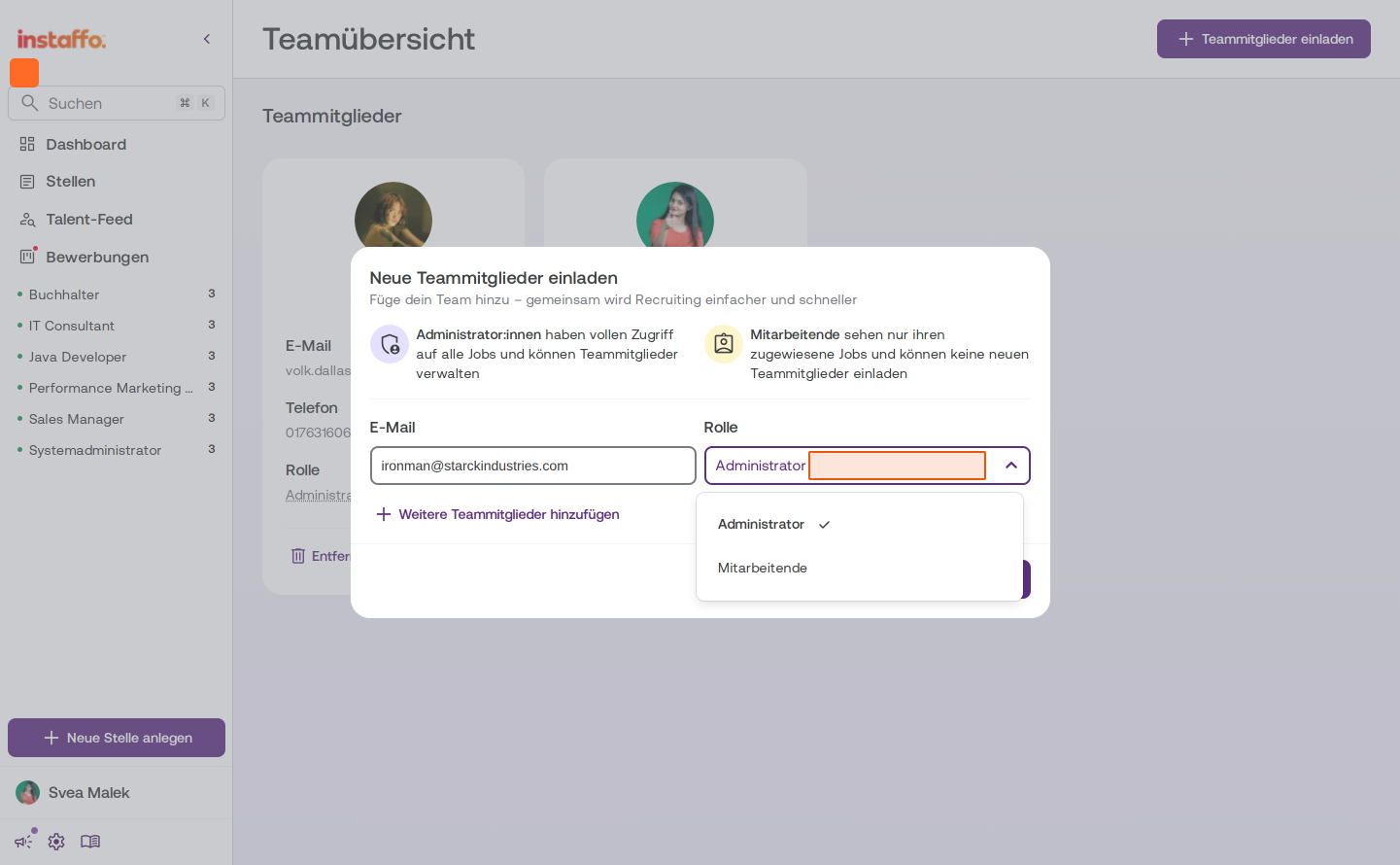The height and width of the screenshot is (865, 1400).
Task: Open announcements megaphone icon
Action: (23, 842)
